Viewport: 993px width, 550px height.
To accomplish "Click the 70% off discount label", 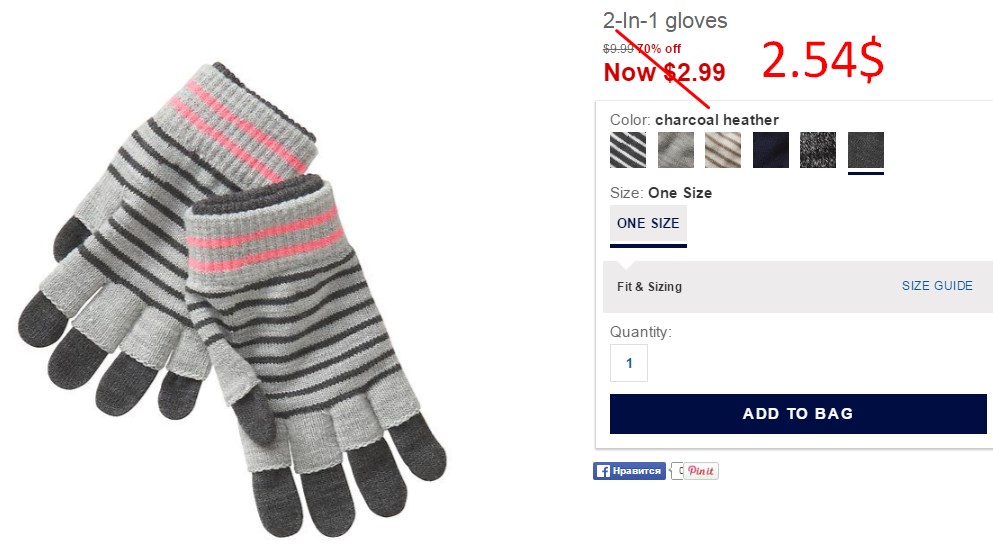I will [659, 49].
